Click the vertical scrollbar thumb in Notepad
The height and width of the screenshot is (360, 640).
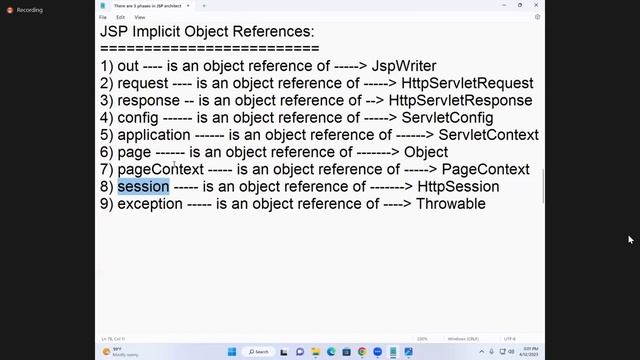coord(543,186)
